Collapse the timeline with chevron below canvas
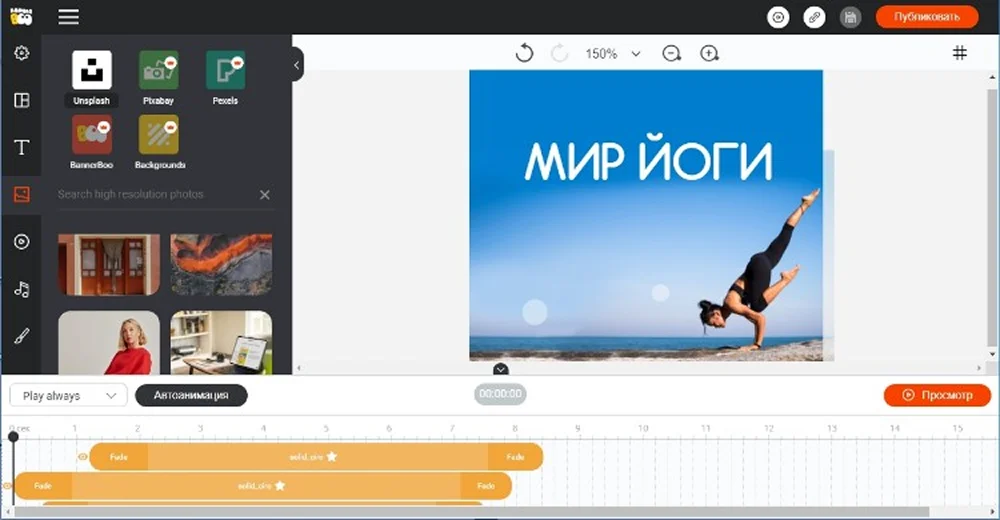1000x520 pixels. pyautogui.click(x=501, y=369)
